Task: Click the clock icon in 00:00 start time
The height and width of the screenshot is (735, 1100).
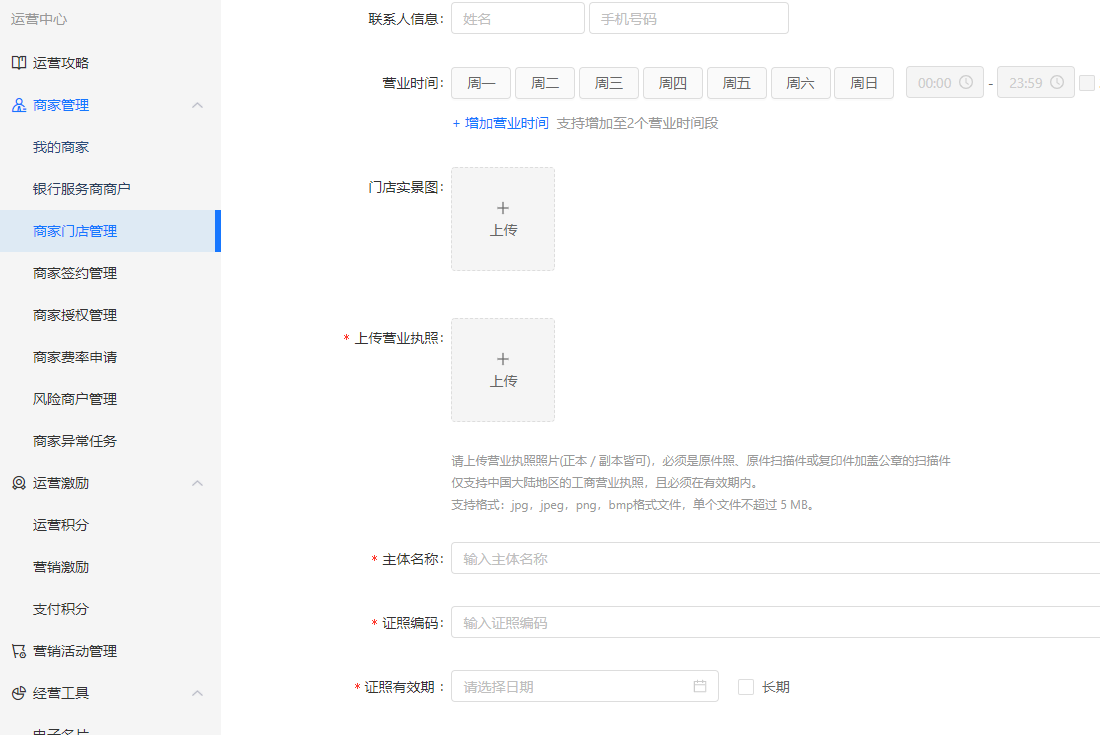Action: pyautogui.click(x=965, y=83)
